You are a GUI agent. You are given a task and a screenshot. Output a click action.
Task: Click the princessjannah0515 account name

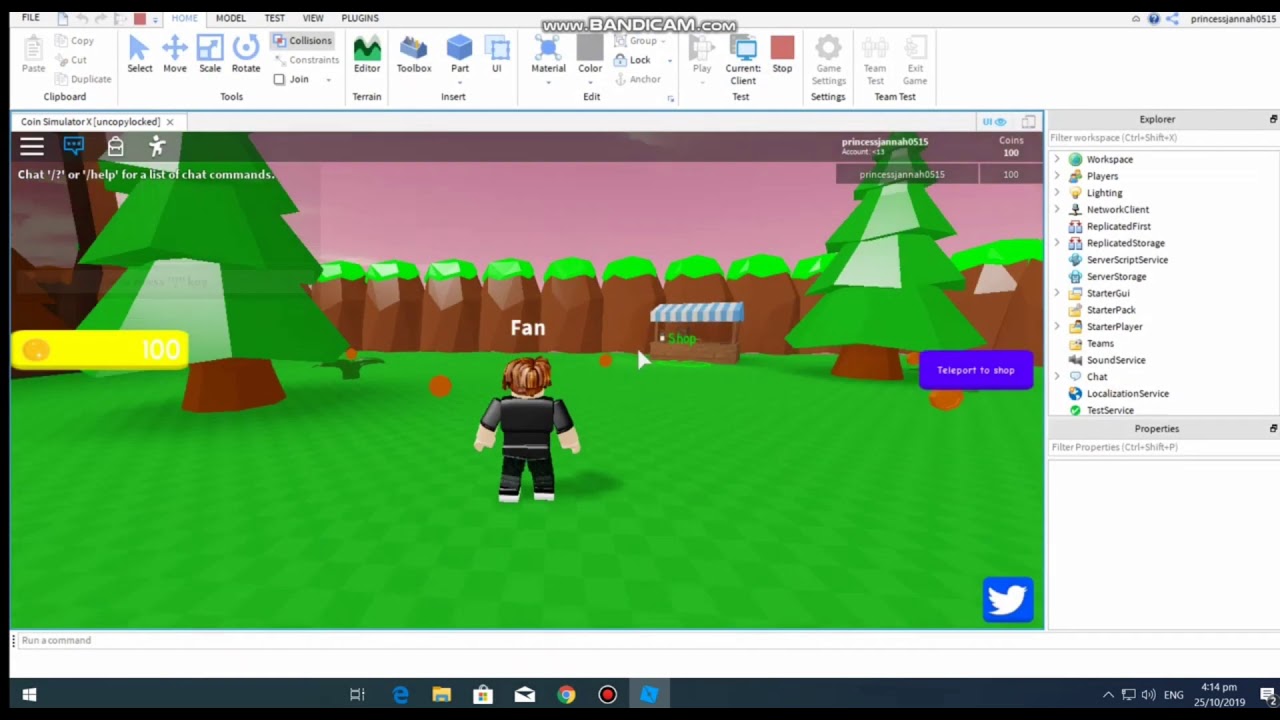click(1233, 19)
